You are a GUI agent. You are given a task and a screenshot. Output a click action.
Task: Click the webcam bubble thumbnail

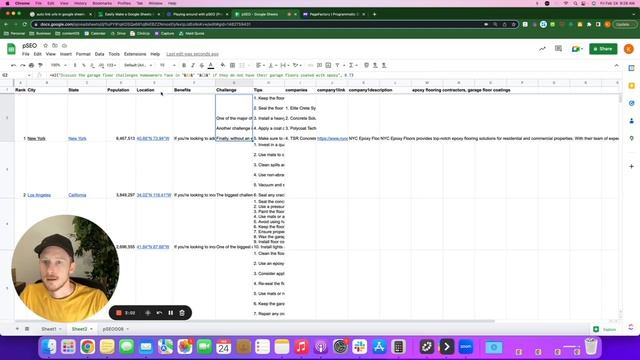point(65,269)
